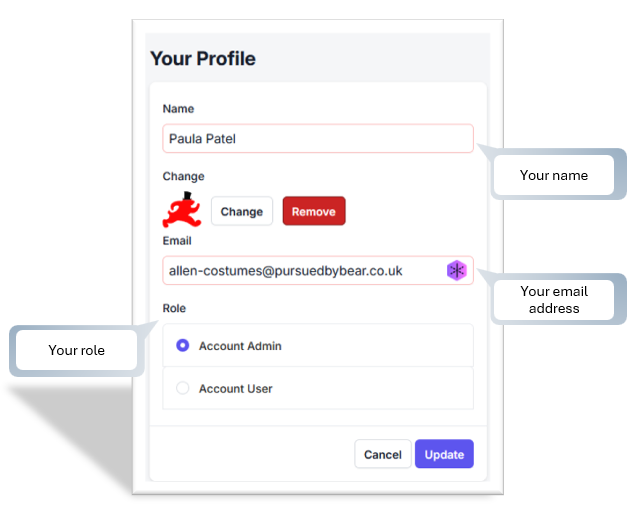This screenshot has width=632, height=505.
Task: Select the Account User radio circle
Action: (x=183, y=388)
